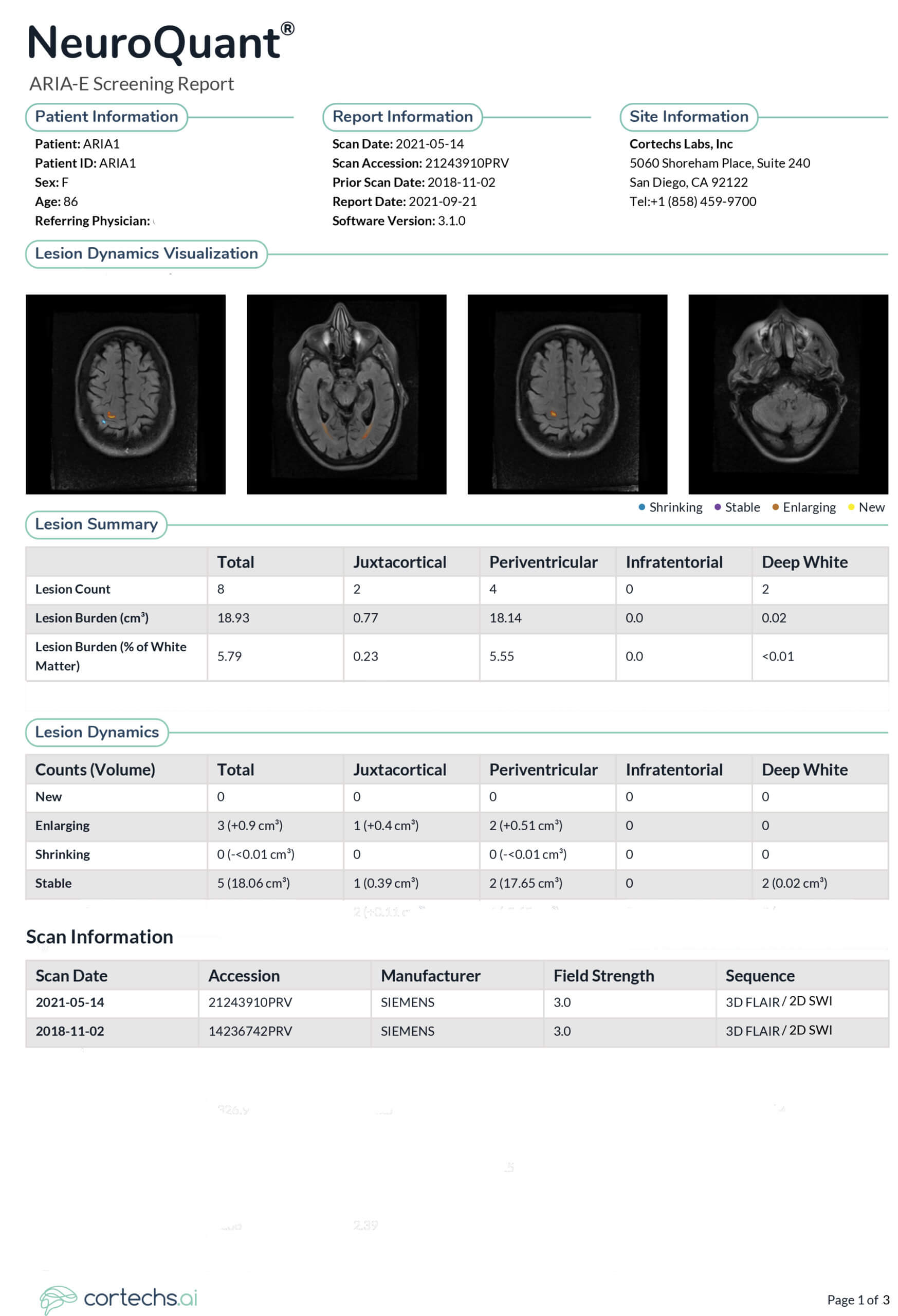Click the enlarging juxtacortical 1 (+0.4 cm³)
The height and width of the screenshot is (1316, 898).
point(386,826)
